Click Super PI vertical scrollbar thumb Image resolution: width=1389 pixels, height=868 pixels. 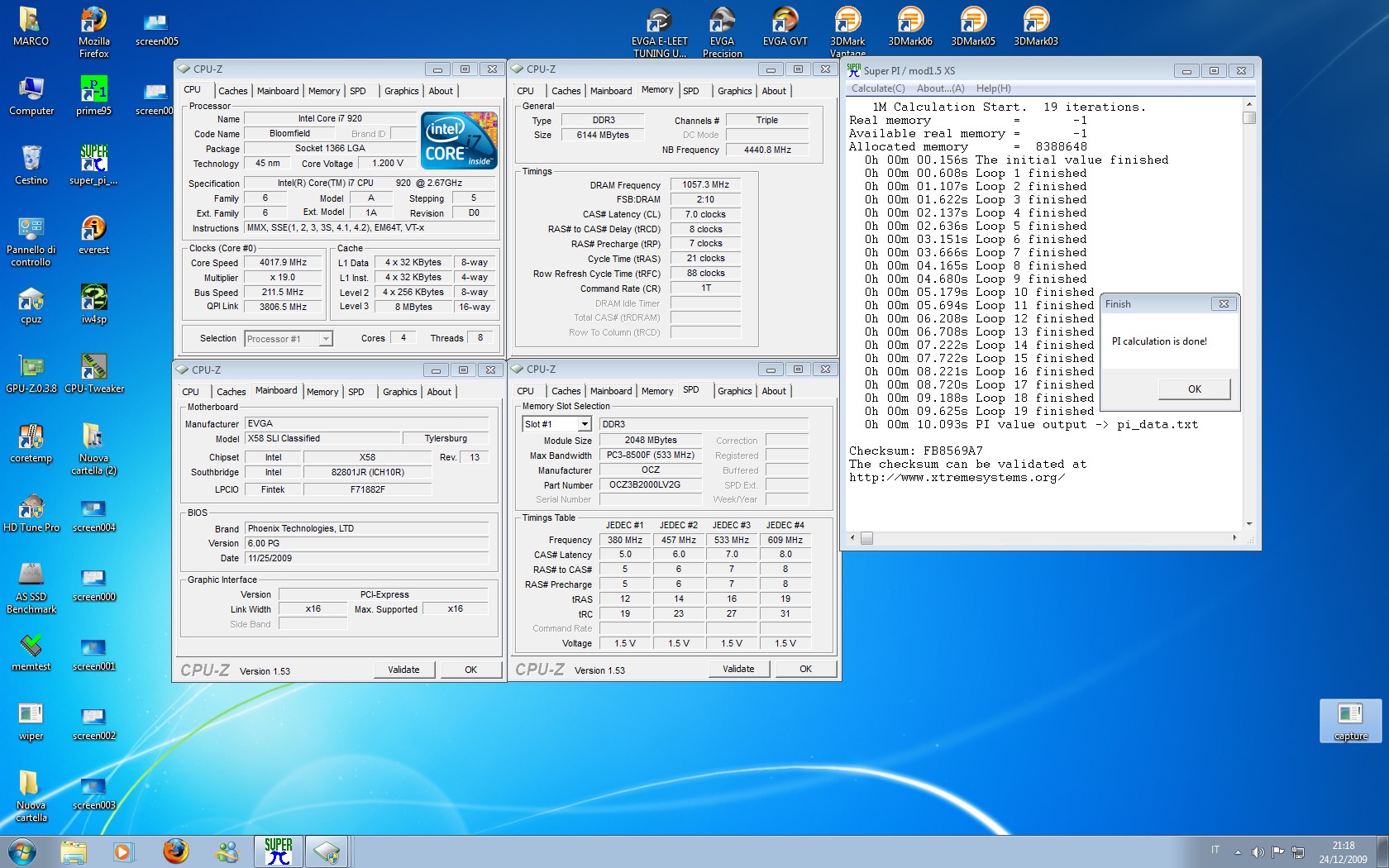tap(1248, 117)
